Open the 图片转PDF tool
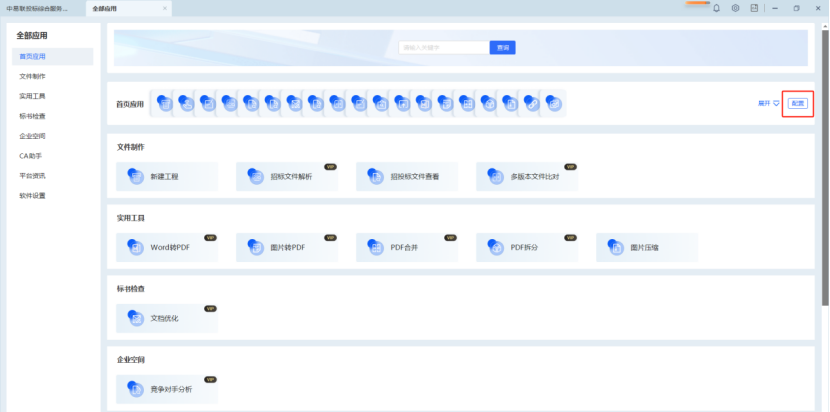The image size is (830, 412). click(286, 247)
